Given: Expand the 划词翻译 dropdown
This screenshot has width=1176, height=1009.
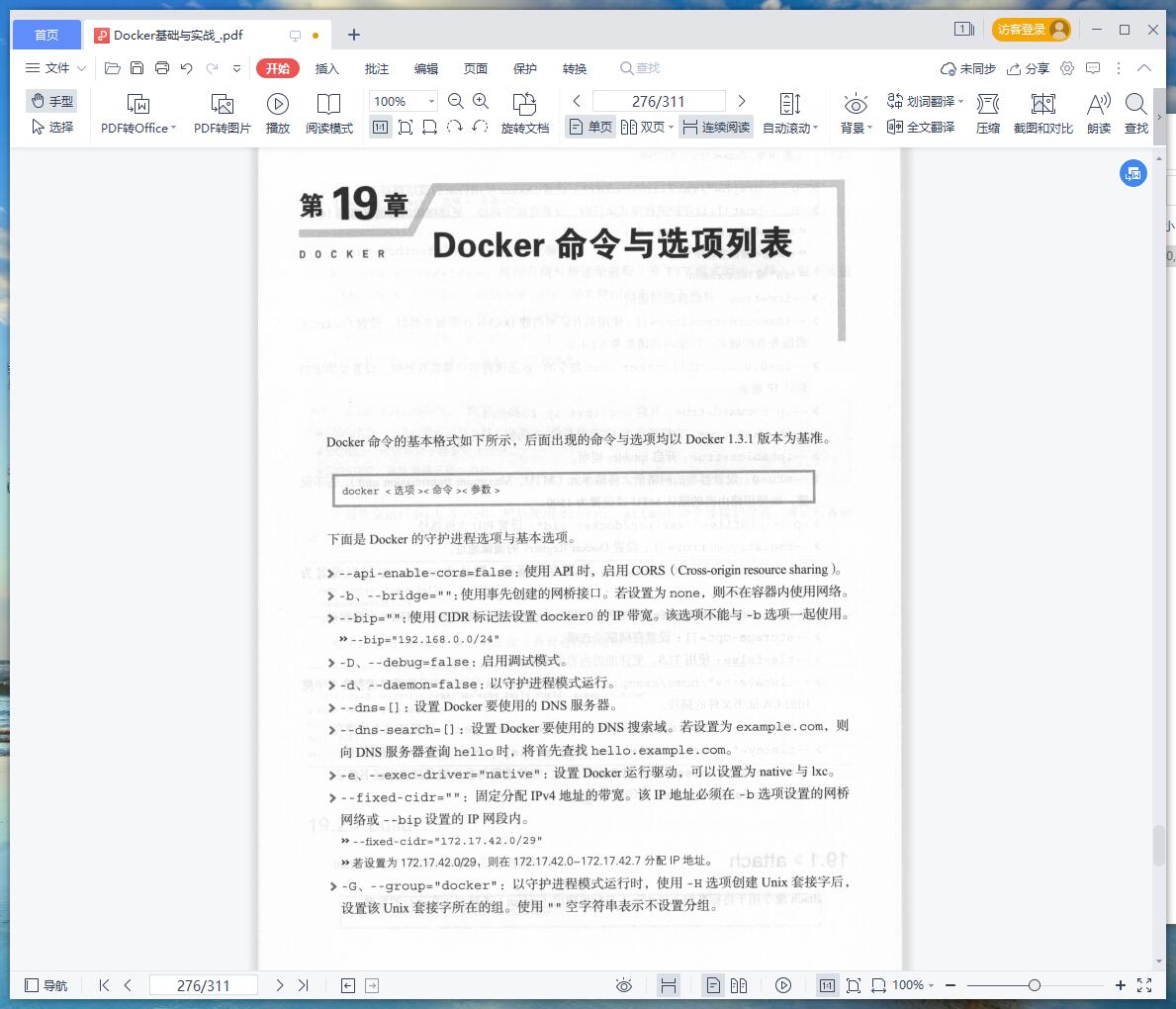Looking at the screenshot, I should 960,101.
